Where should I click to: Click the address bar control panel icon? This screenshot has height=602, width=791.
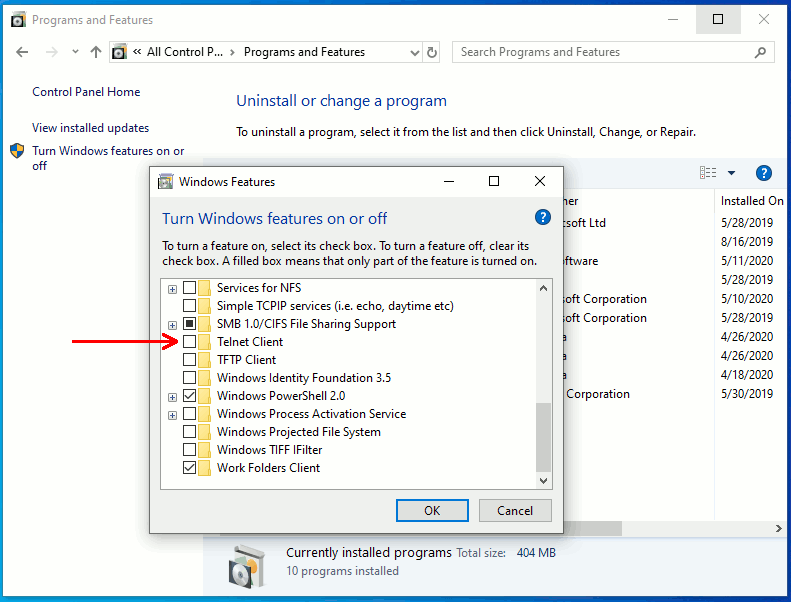119,52
